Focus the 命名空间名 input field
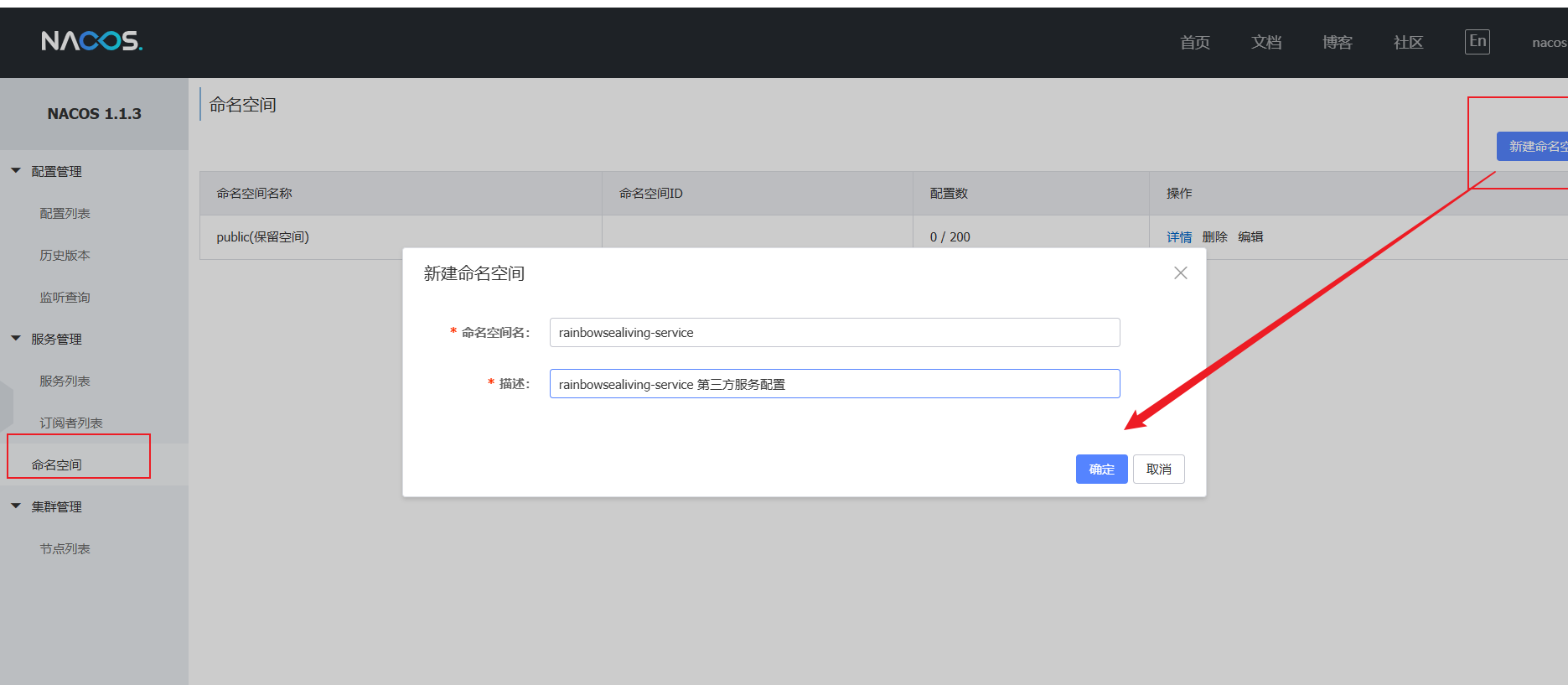This screenshot has width=1568, height=685. (835, 332)
